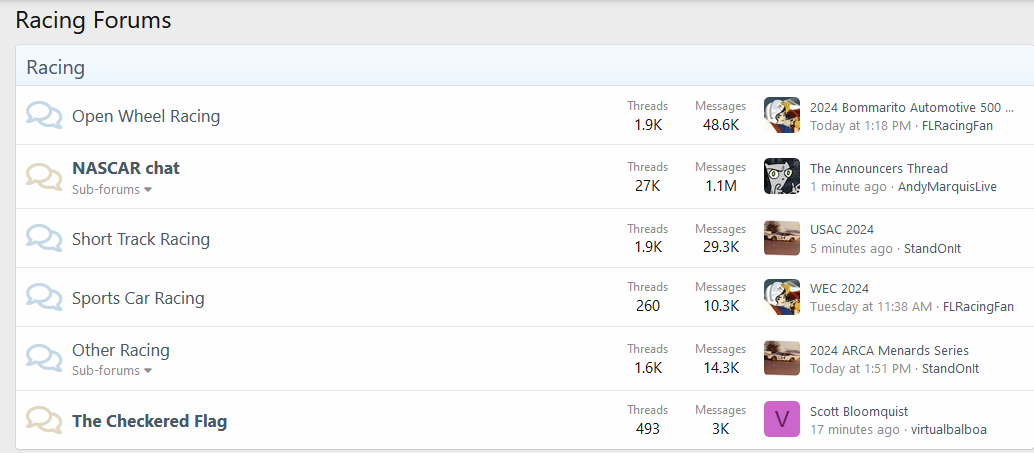This screenshot has height=453, width=1034.
Task: Click the Sports Car Racing bubble icon
Action: point(43,298)
